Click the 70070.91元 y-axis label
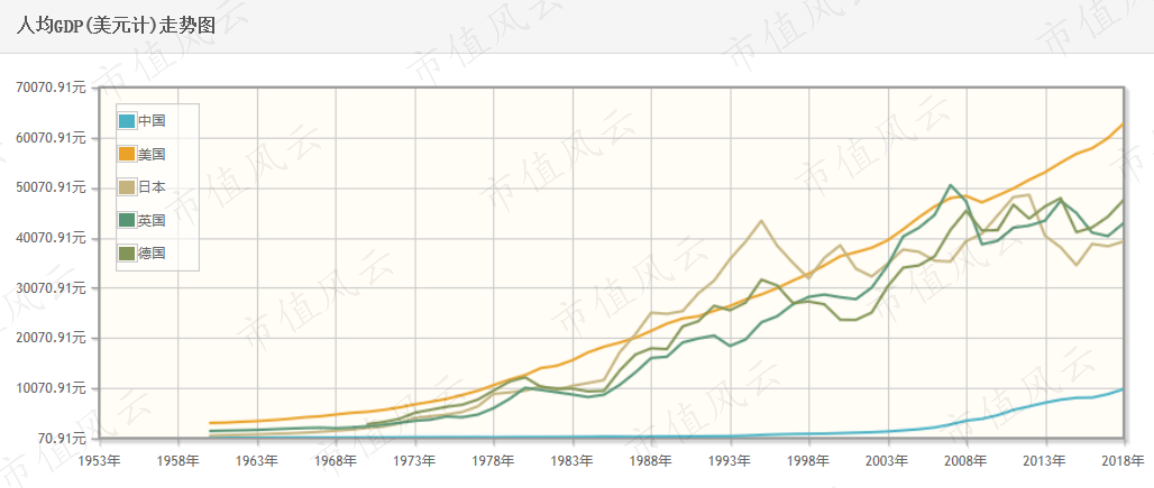Viewport: 1154px width, 488px height. tap(51, 88)
